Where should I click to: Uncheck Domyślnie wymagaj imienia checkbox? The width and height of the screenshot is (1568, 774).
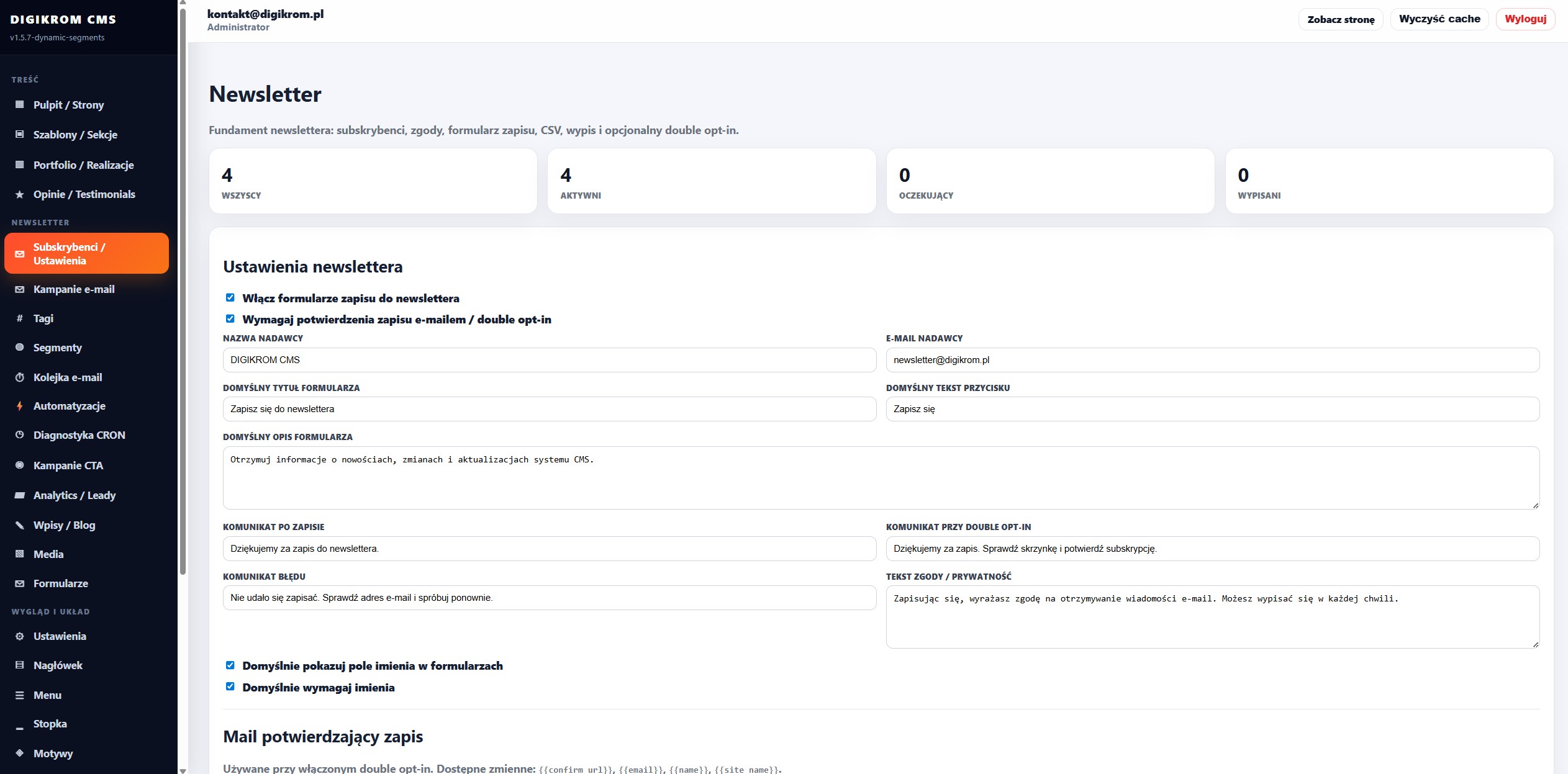[230, 686]
